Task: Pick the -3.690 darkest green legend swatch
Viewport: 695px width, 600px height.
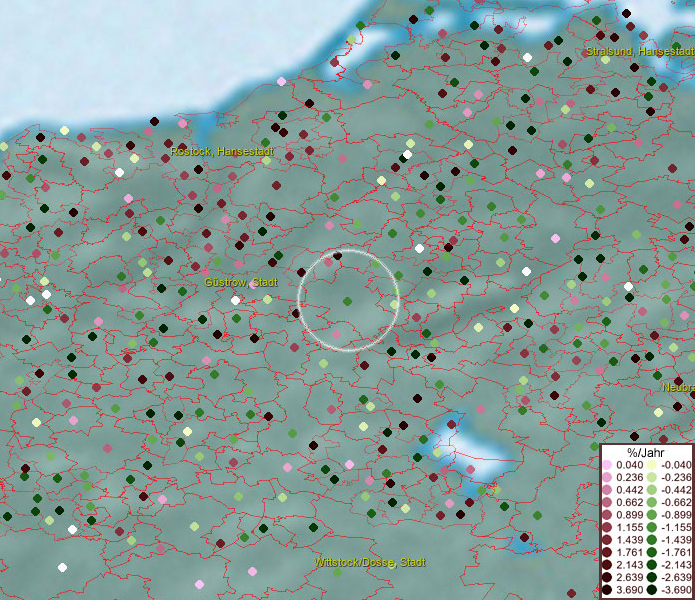Action: [652, 591]
